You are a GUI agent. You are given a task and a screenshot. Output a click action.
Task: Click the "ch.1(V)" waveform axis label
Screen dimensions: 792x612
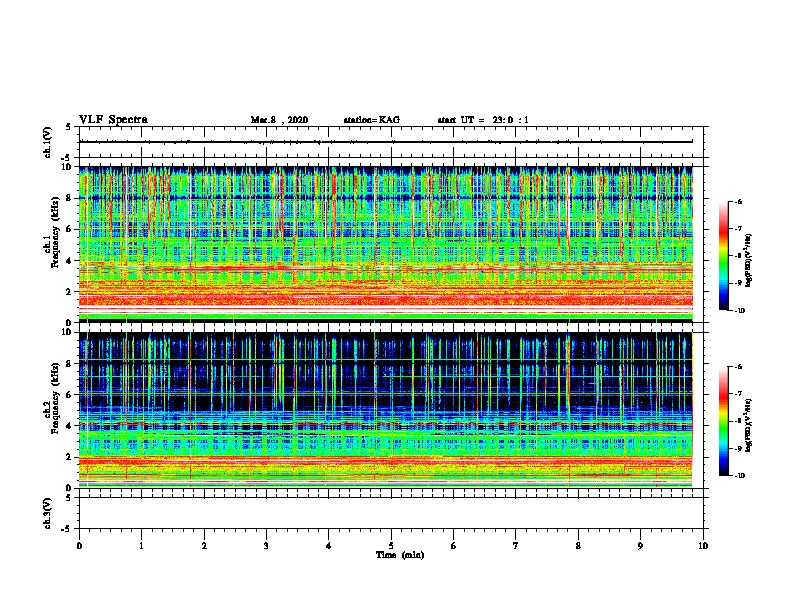[x=47, y=142]
